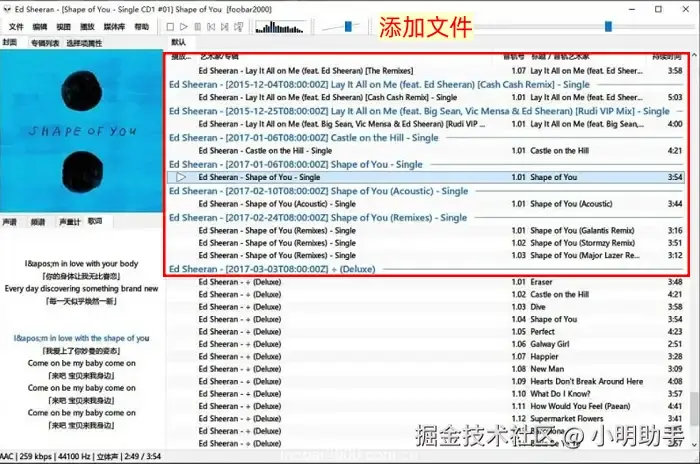Select track Shape of You (Stormzy Remix)
The image size is (700, 464).
[x=425, y=243]
